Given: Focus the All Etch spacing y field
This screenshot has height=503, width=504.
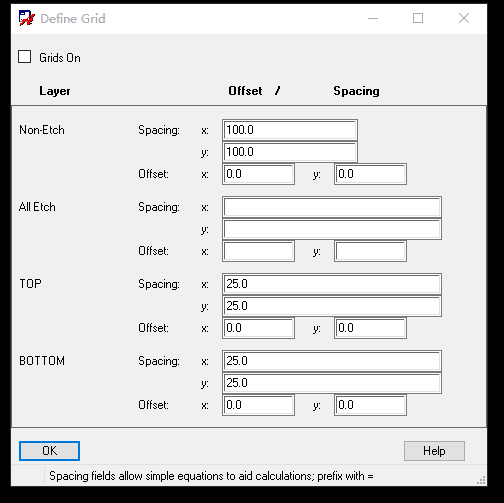Looking at the screenshot, I should (332, 229).
